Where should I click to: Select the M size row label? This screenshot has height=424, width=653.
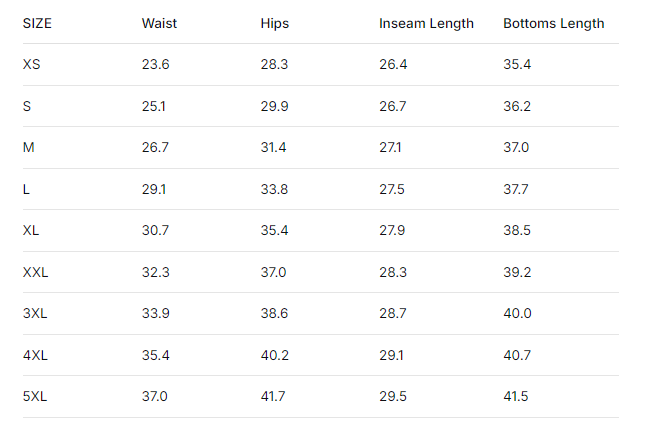28,148
